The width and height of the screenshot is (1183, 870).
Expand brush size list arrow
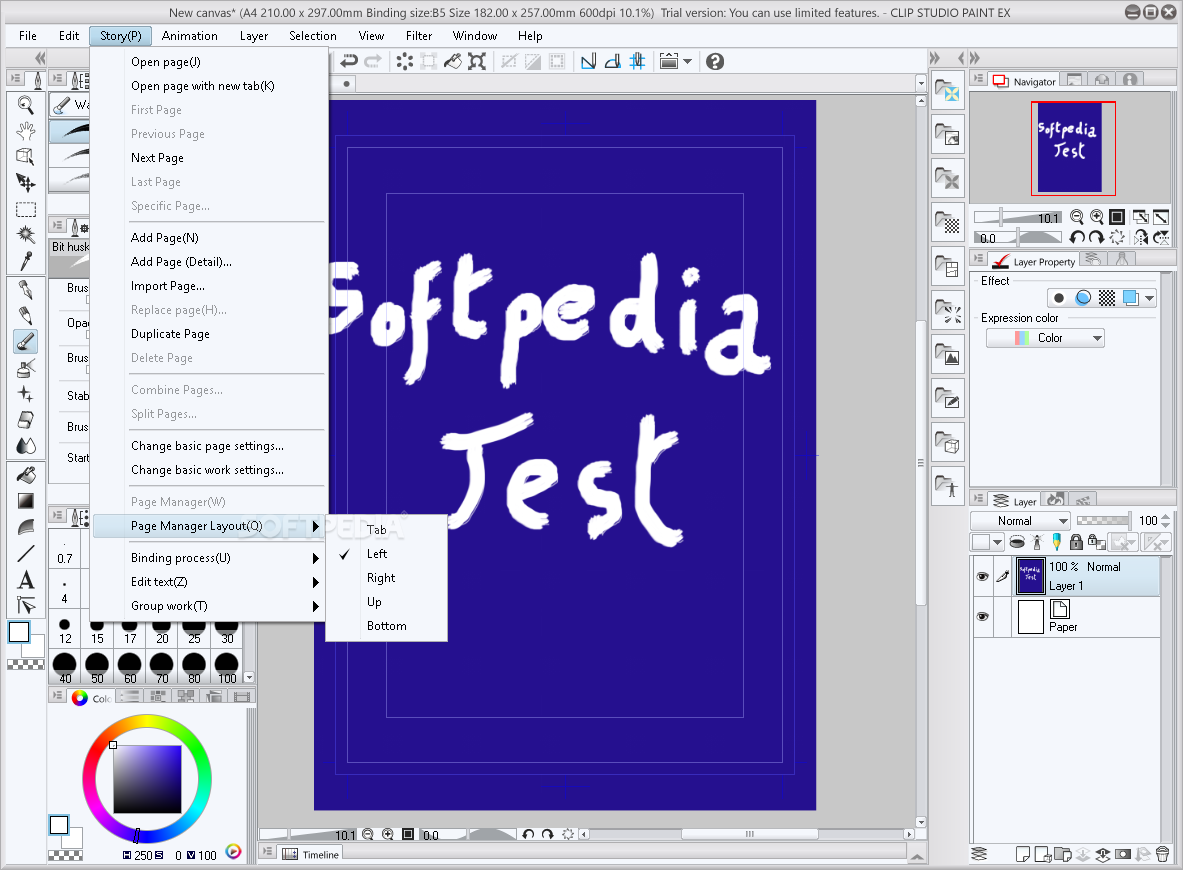pos(249,678)
